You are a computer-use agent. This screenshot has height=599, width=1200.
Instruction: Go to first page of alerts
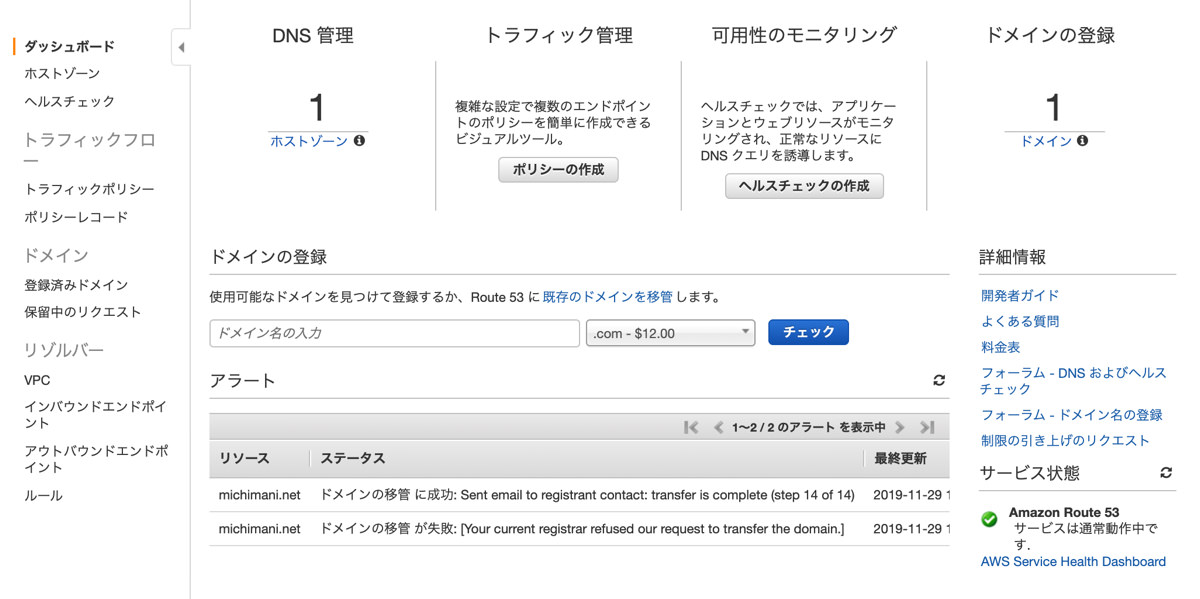pos(690,426)
